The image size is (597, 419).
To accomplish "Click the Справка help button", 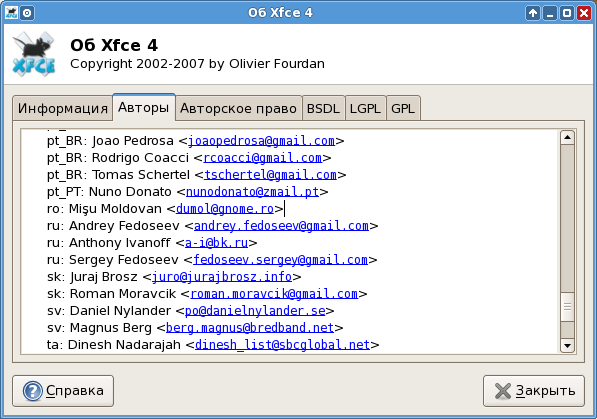I will click(63, 391).
